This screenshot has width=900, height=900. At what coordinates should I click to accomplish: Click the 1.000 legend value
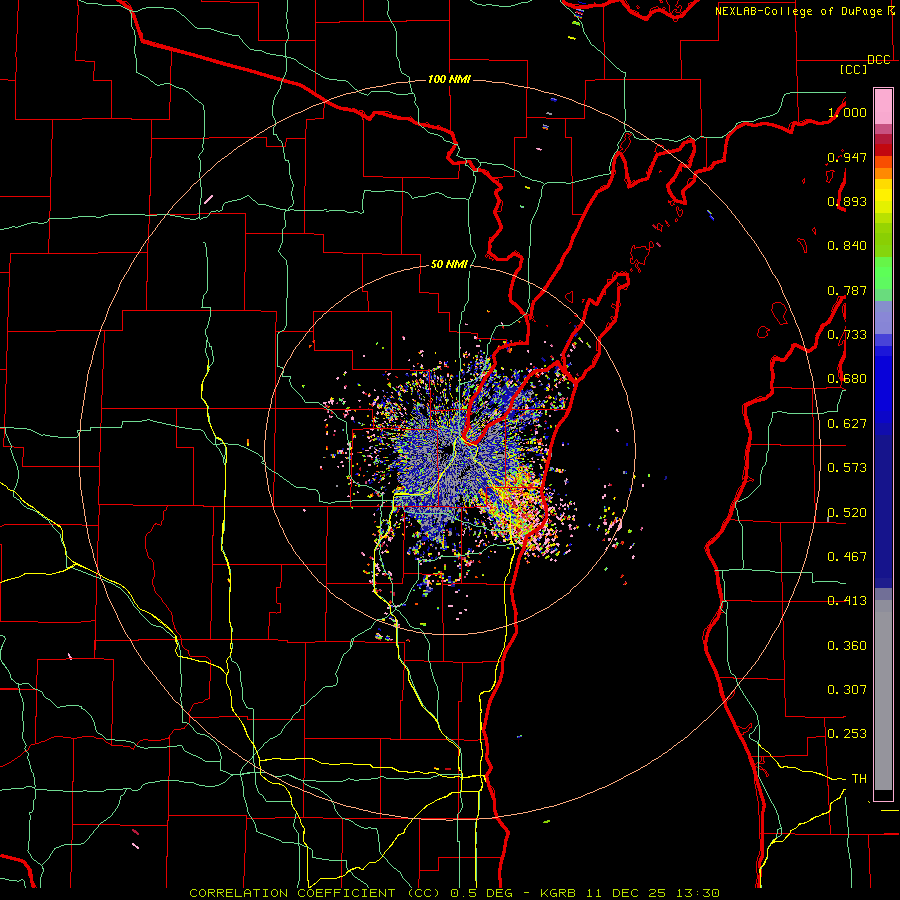pos(847,112)
